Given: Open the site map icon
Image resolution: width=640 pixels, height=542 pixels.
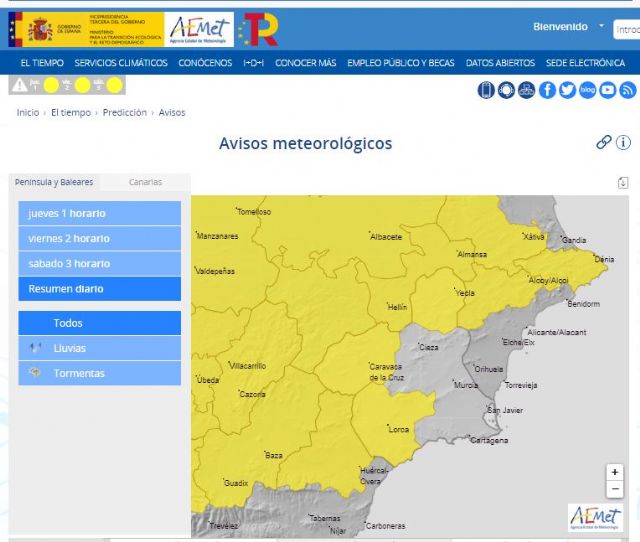Looking at the screenshot, I should click(x=527, y=90).
